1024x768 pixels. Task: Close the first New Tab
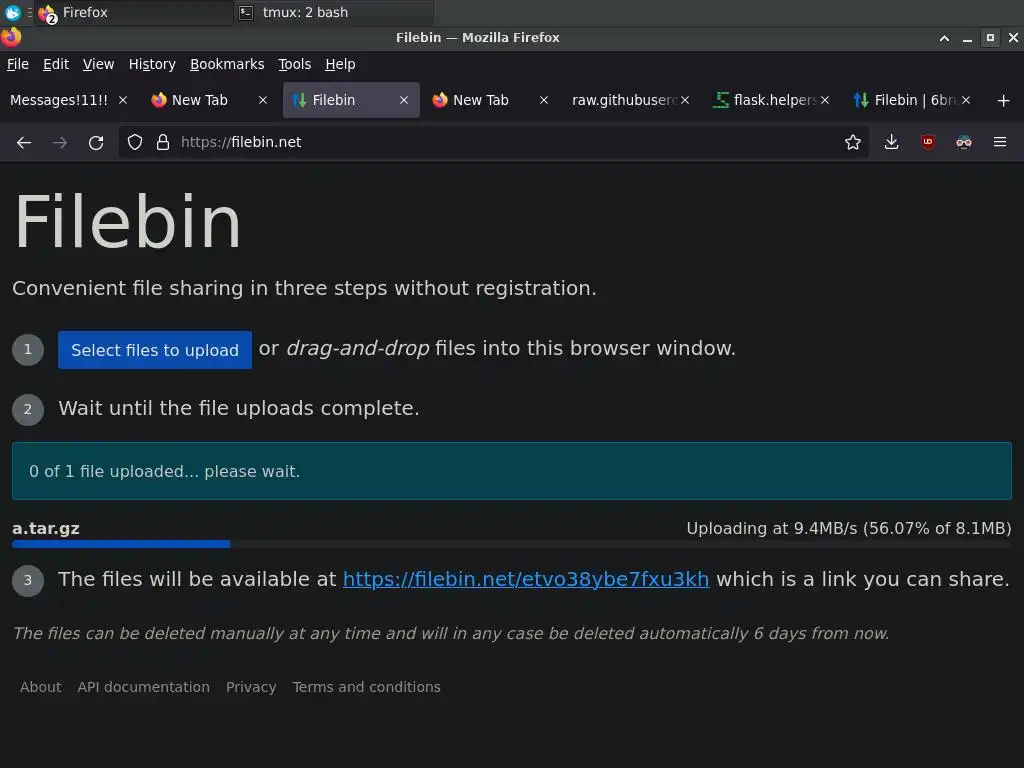point(263,100)
